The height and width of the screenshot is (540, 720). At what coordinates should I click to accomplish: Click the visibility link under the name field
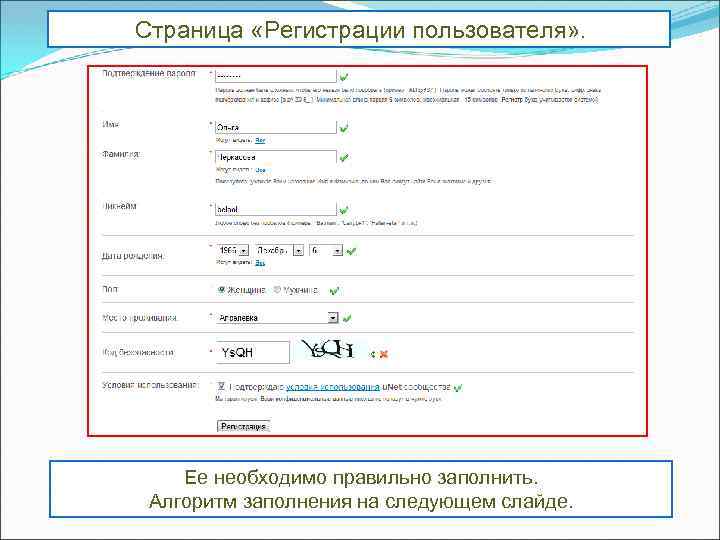tap(260, 140)
